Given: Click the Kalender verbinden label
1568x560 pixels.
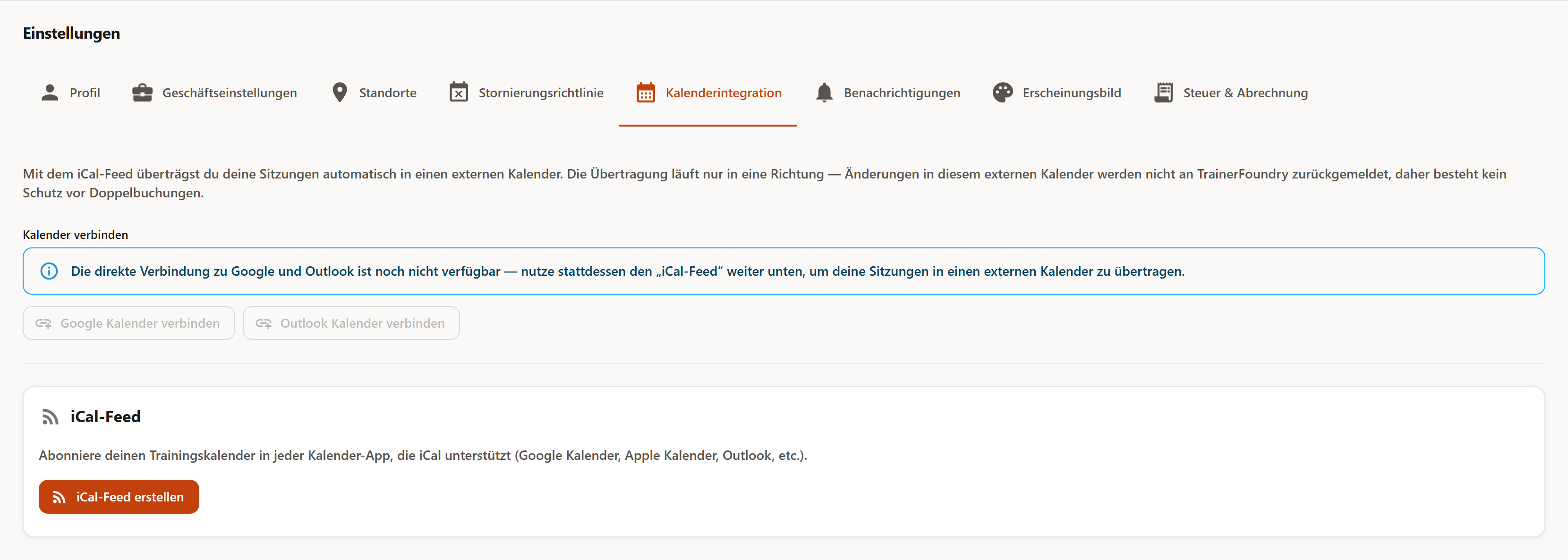Looking at the screenshot, I should (x=76, y=235).
